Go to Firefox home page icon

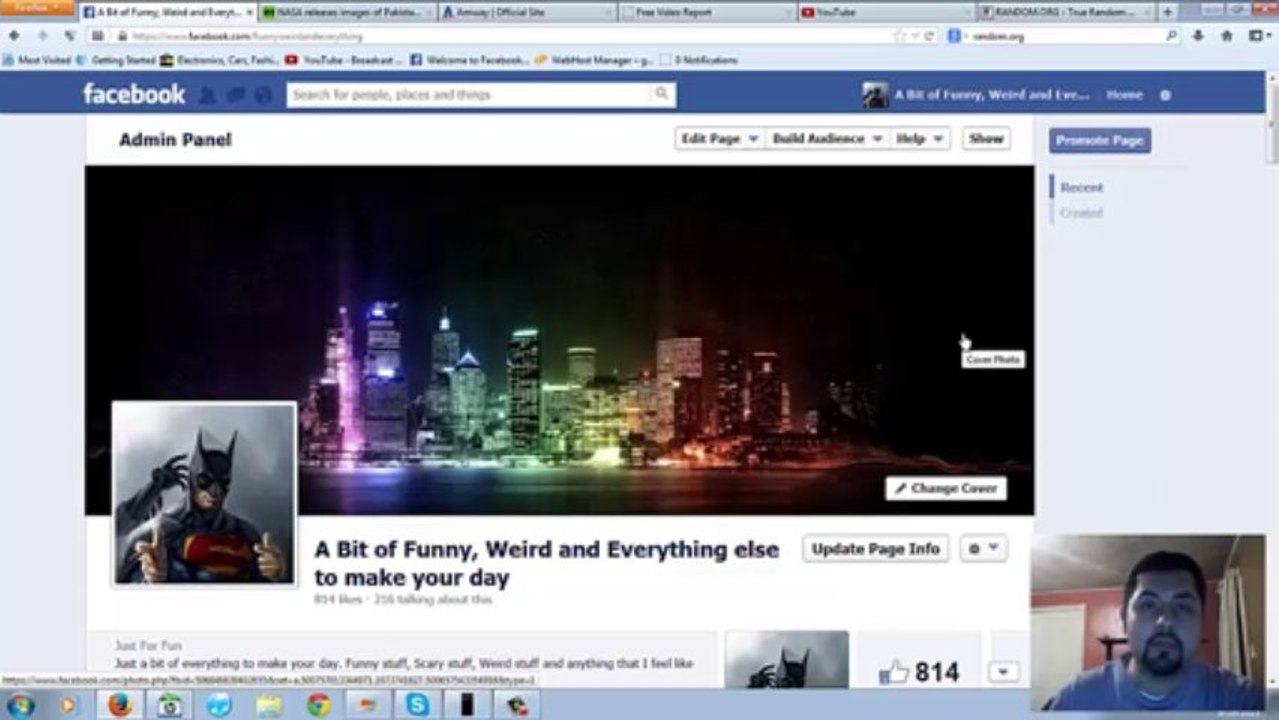1227,35
